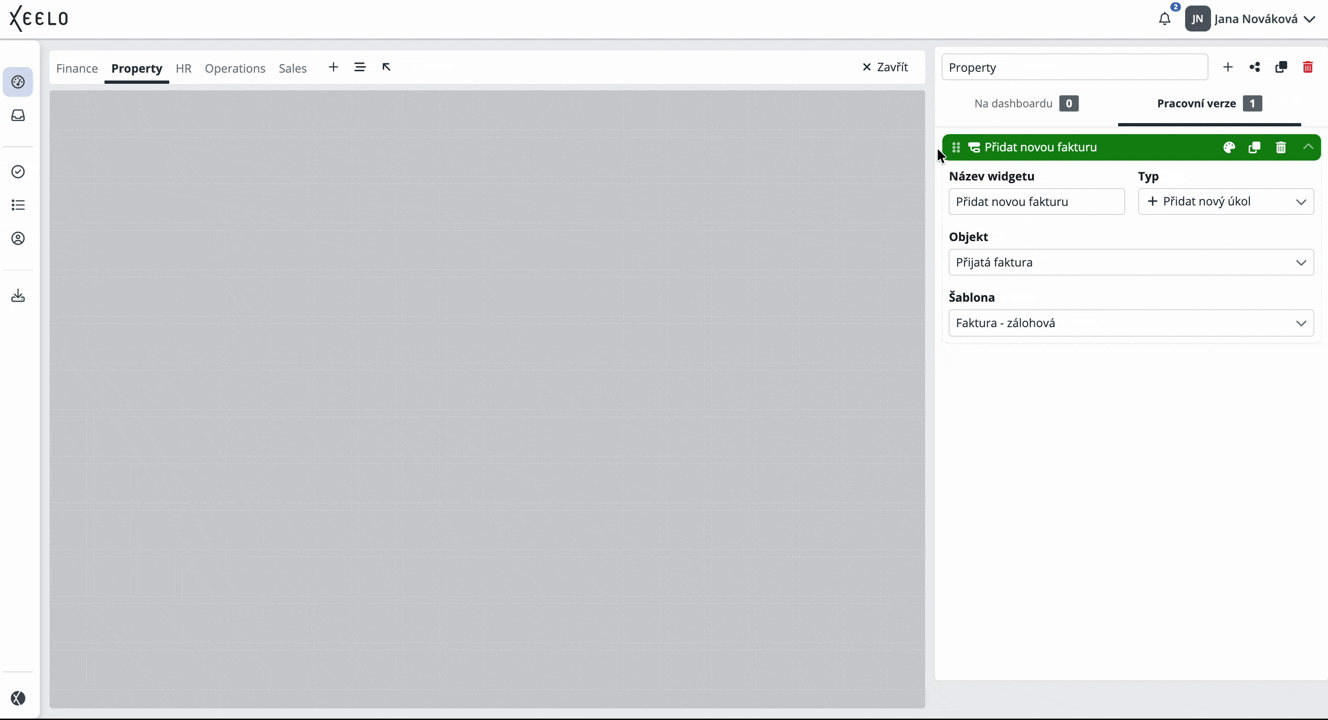Click the download icon in sidebar
This screenshot has width=1328, height=720.
point(18,296)
